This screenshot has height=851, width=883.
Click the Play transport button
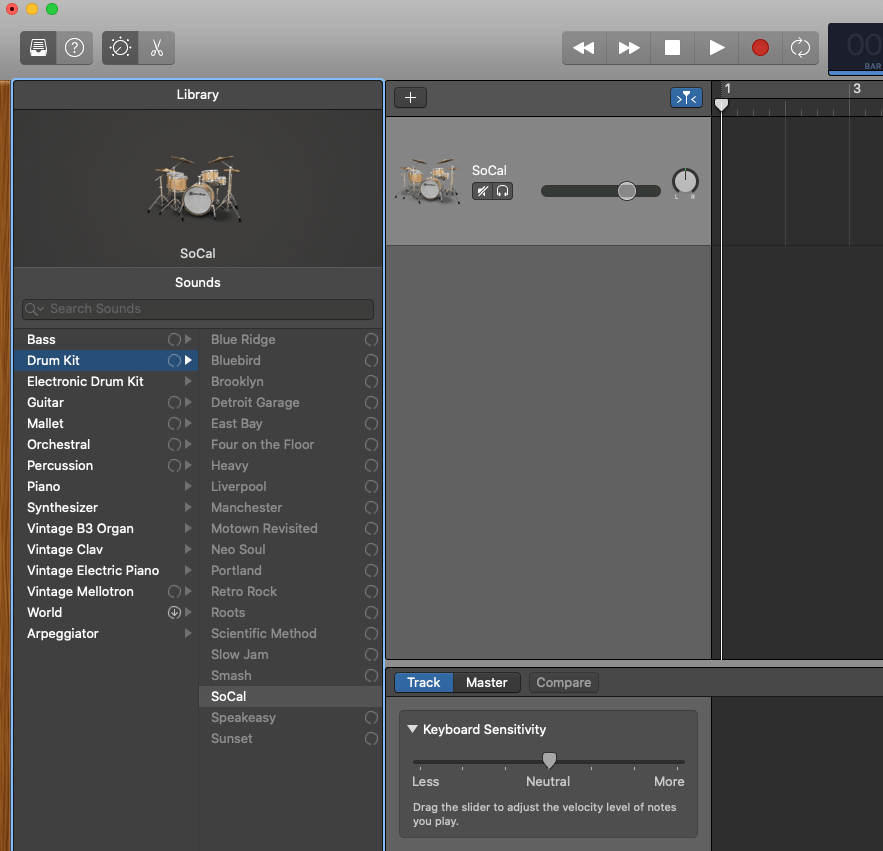click(x=716, y=48)
